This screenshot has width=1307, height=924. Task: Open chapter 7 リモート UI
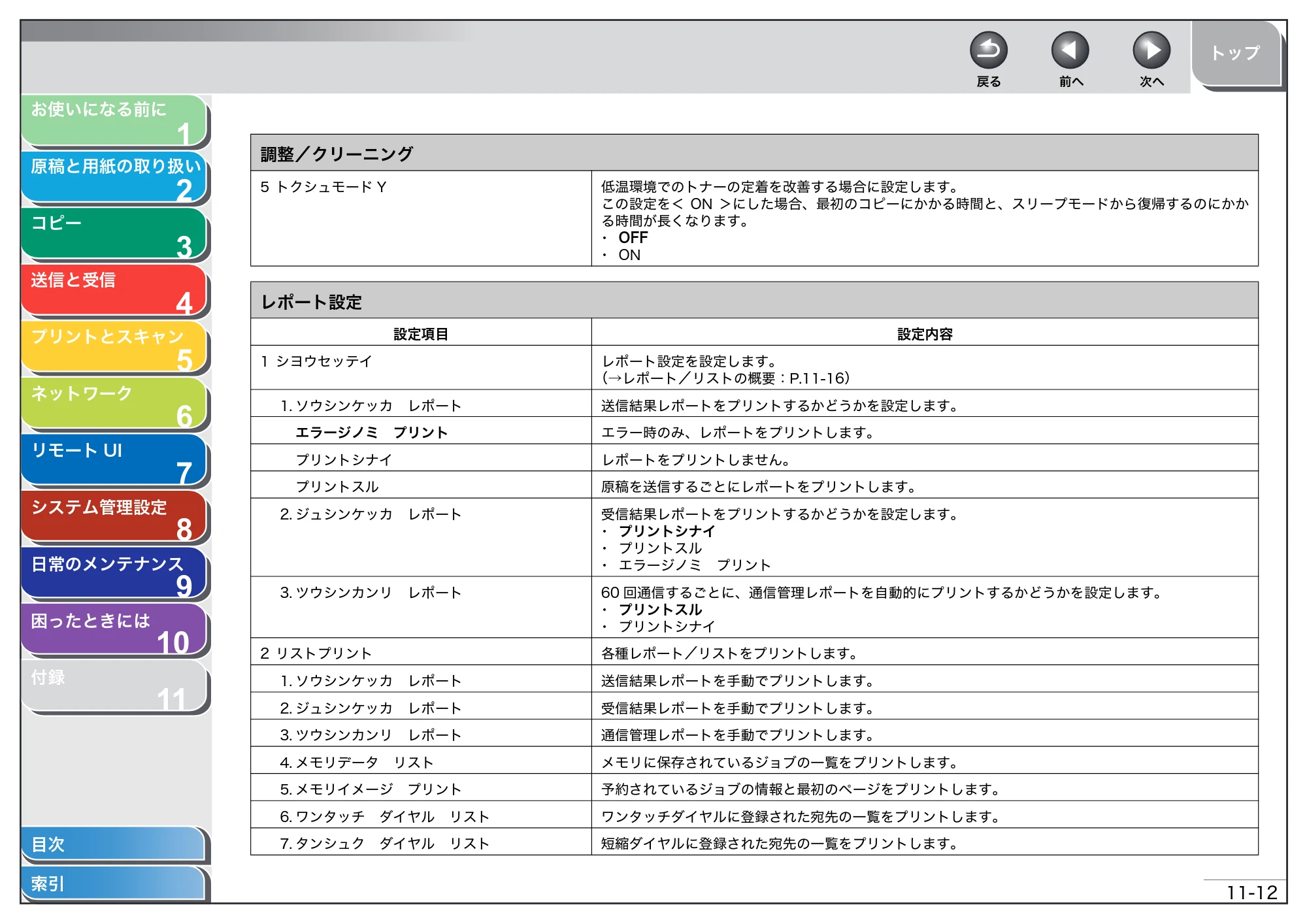pos(114,461)
